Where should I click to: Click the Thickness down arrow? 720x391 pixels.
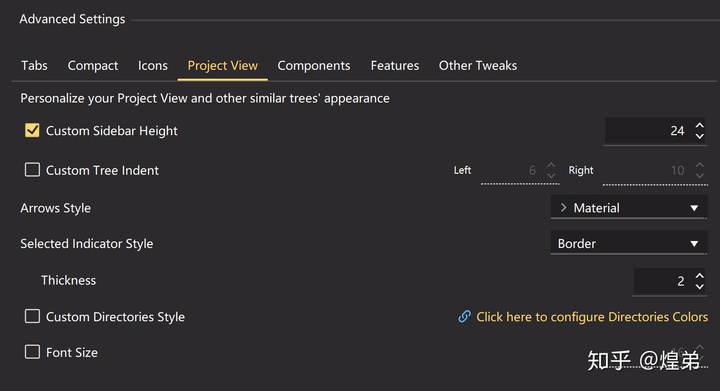(x=699, y=286)
